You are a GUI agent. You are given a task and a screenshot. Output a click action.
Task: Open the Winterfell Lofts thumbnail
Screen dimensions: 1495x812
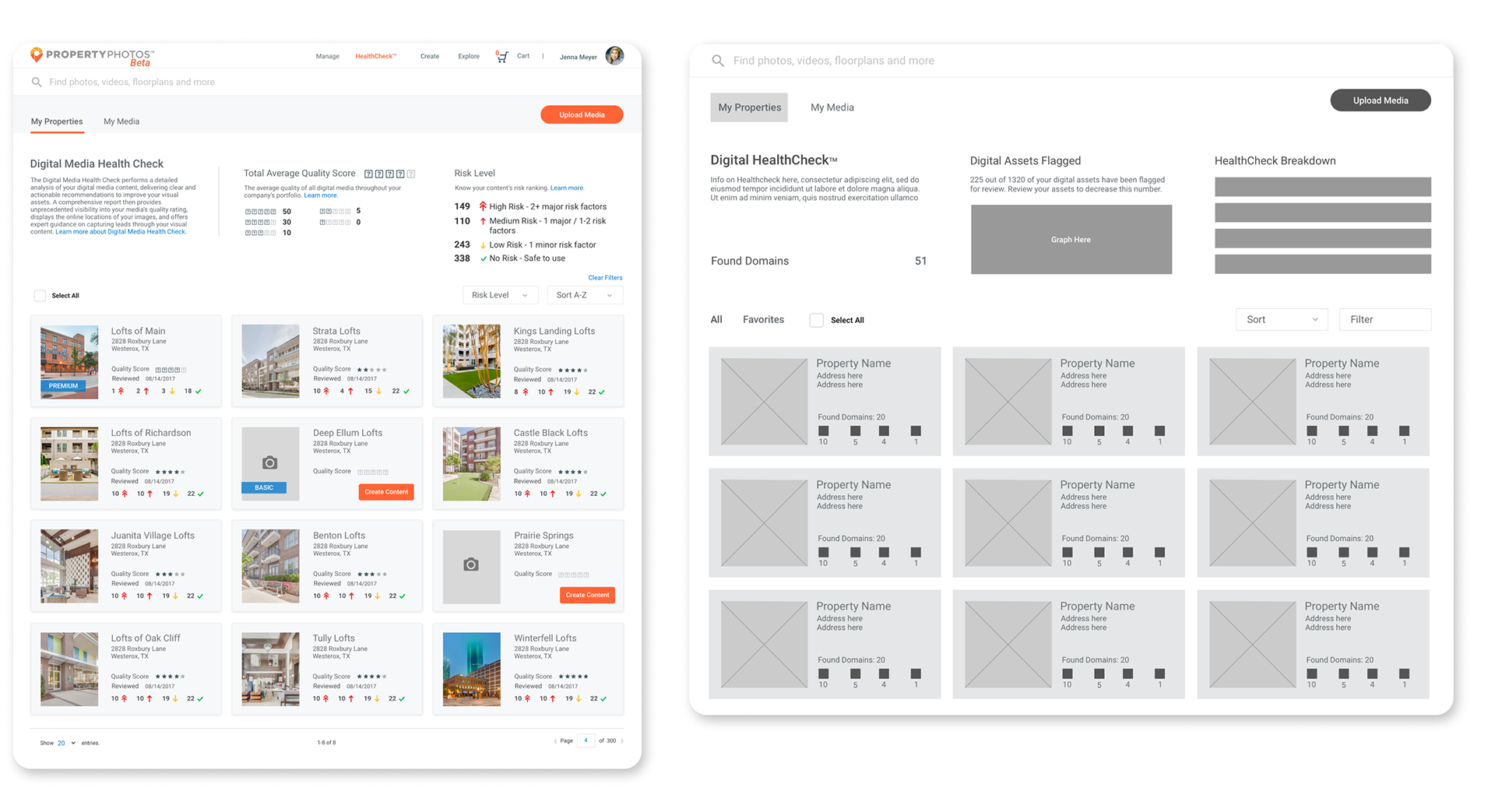click(472, 670)
